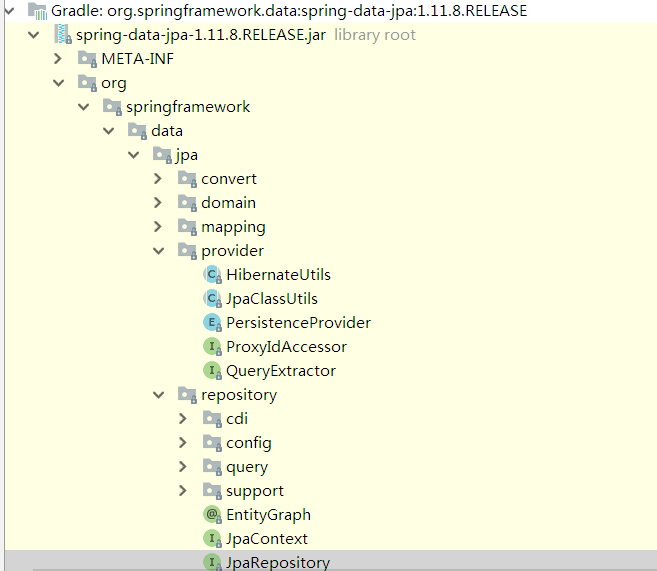Click the provider package icon

(x=187, y=251)
